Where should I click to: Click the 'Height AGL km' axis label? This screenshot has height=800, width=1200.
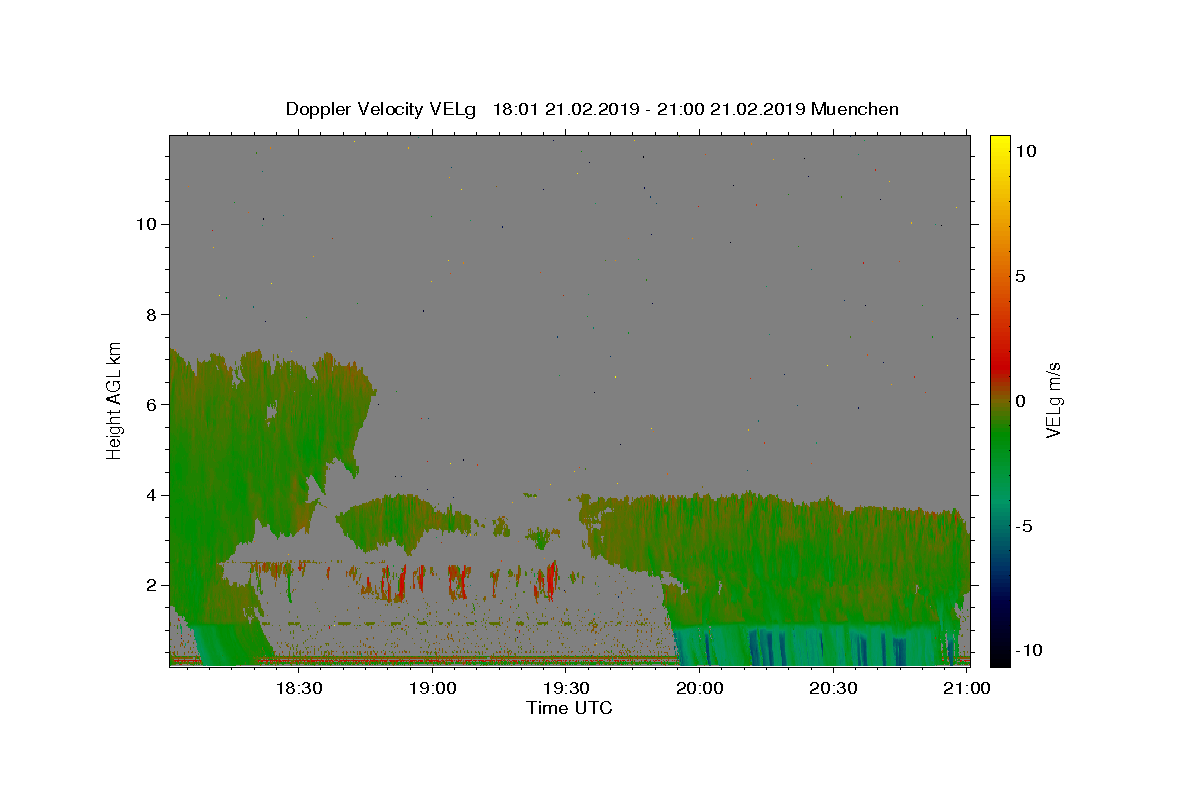pos(115,400)
